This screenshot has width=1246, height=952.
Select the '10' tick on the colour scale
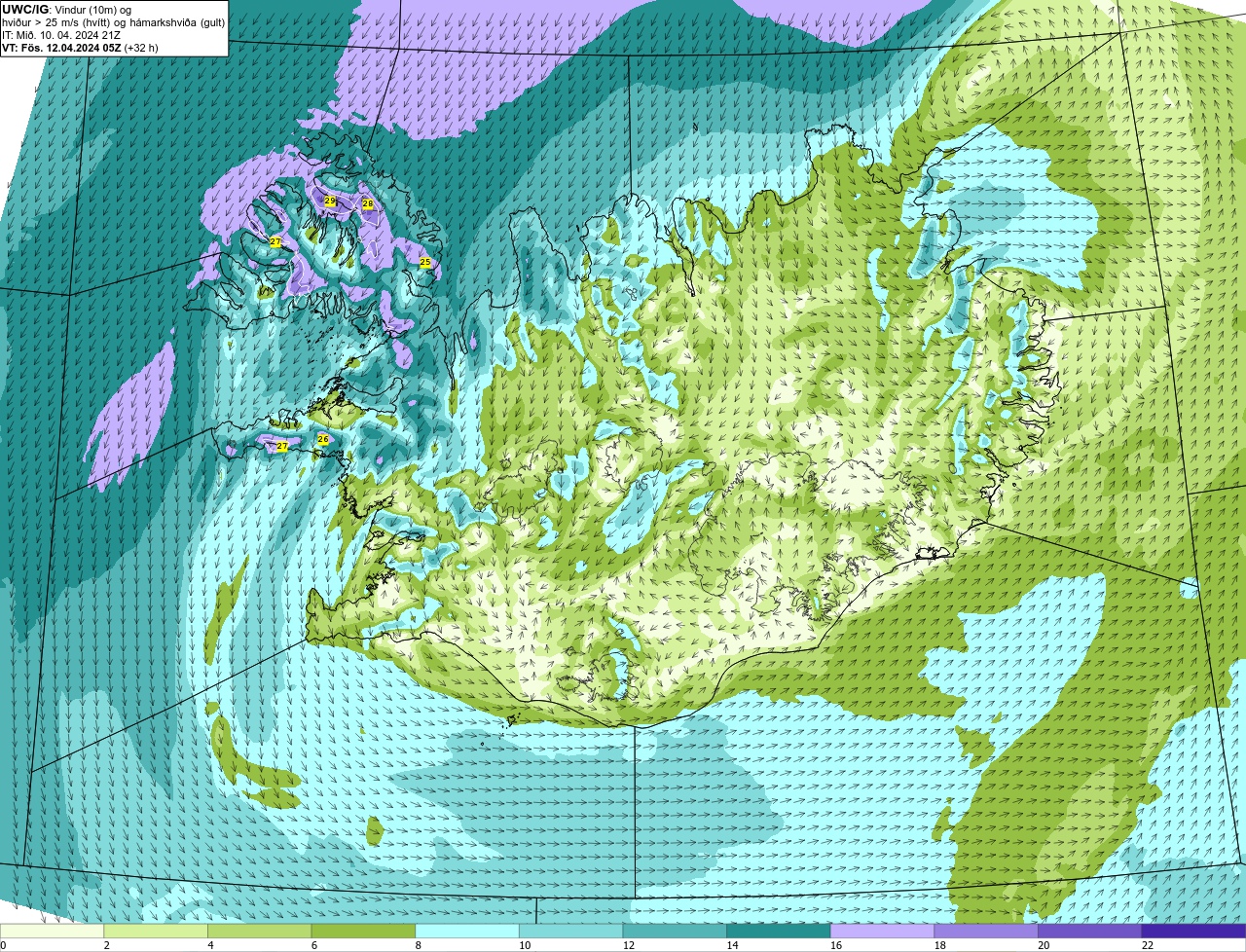[x=525, y=945]
